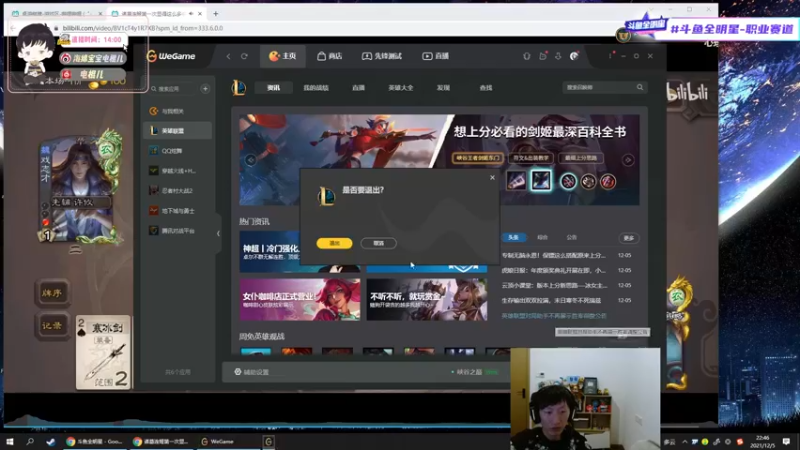Show the next banner slide
The width and height of the screenshot is (800, 450).
tap(628, 160)
